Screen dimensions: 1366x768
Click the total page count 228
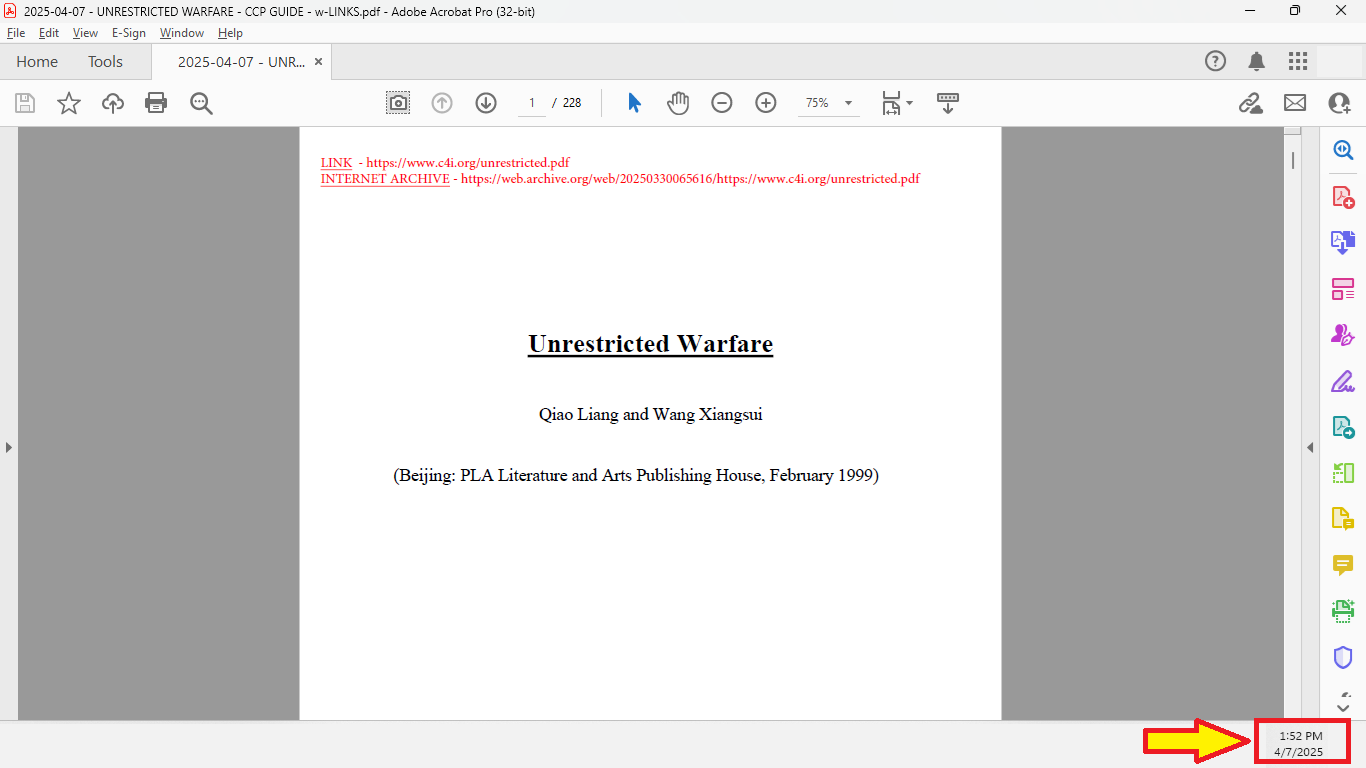tap(572, 103)
